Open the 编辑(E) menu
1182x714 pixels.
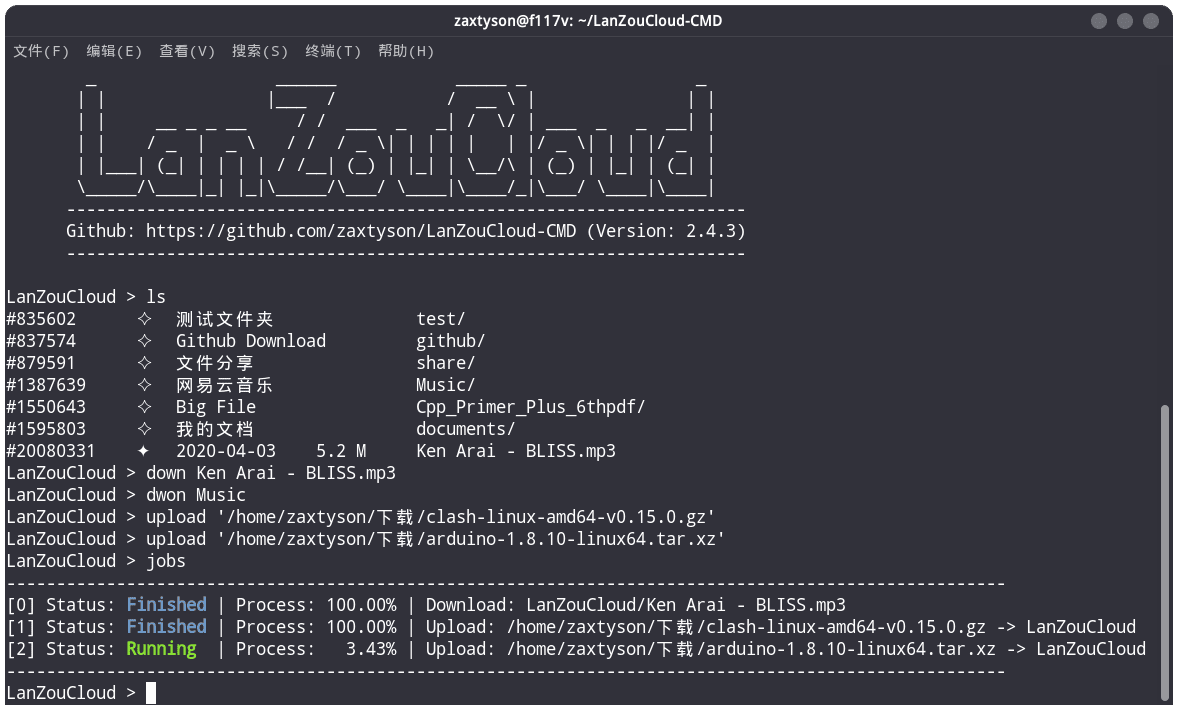click(x=114, y=51)
